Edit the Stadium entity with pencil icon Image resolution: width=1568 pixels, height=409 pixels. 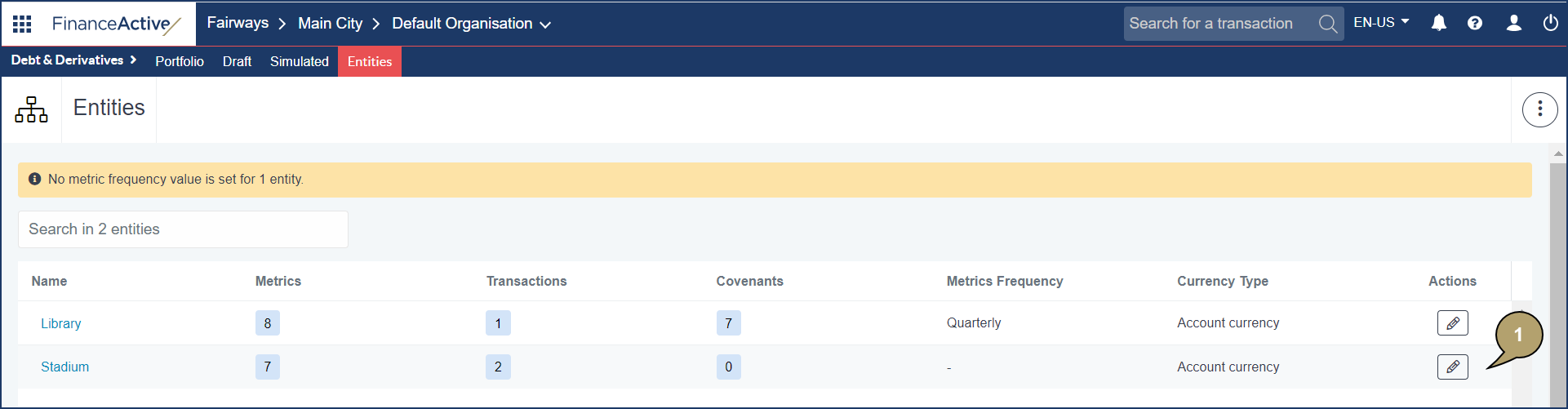(x=1452, y=367)
